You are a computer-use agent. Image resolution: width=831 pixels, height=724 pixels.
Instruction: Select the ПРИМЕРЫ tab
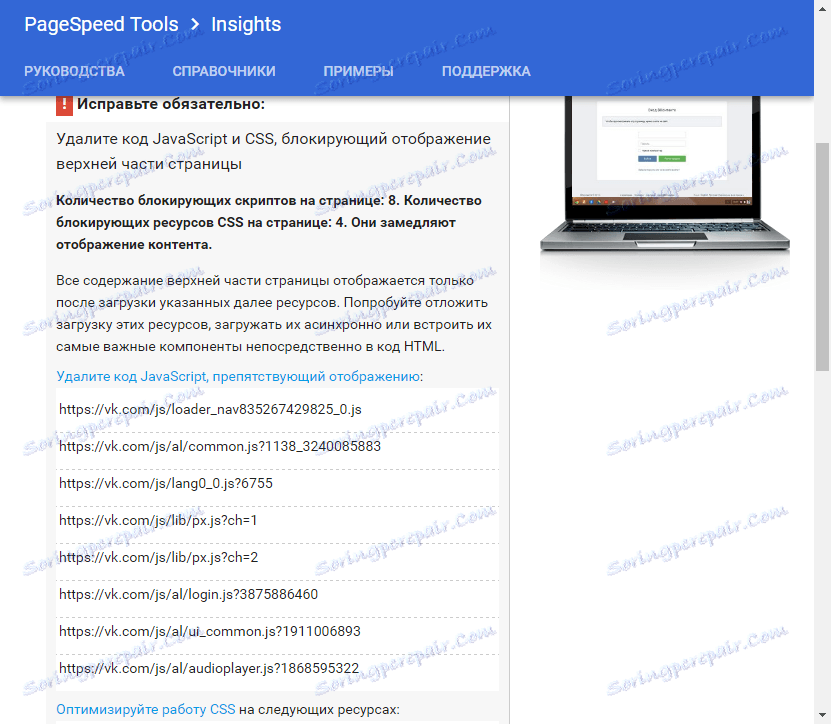(x=358, y=72)
